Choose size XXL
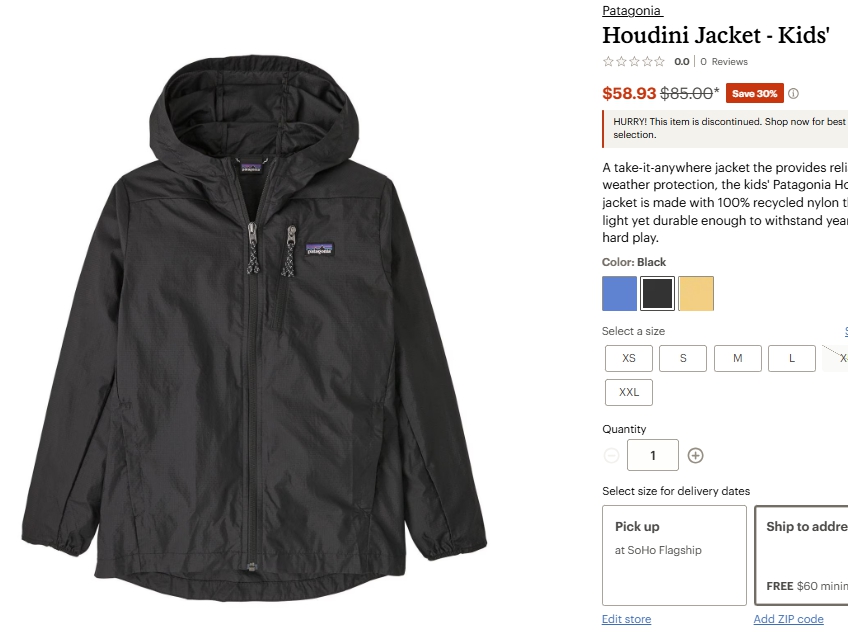The image size is (848, 632). [x=628, y=392]
